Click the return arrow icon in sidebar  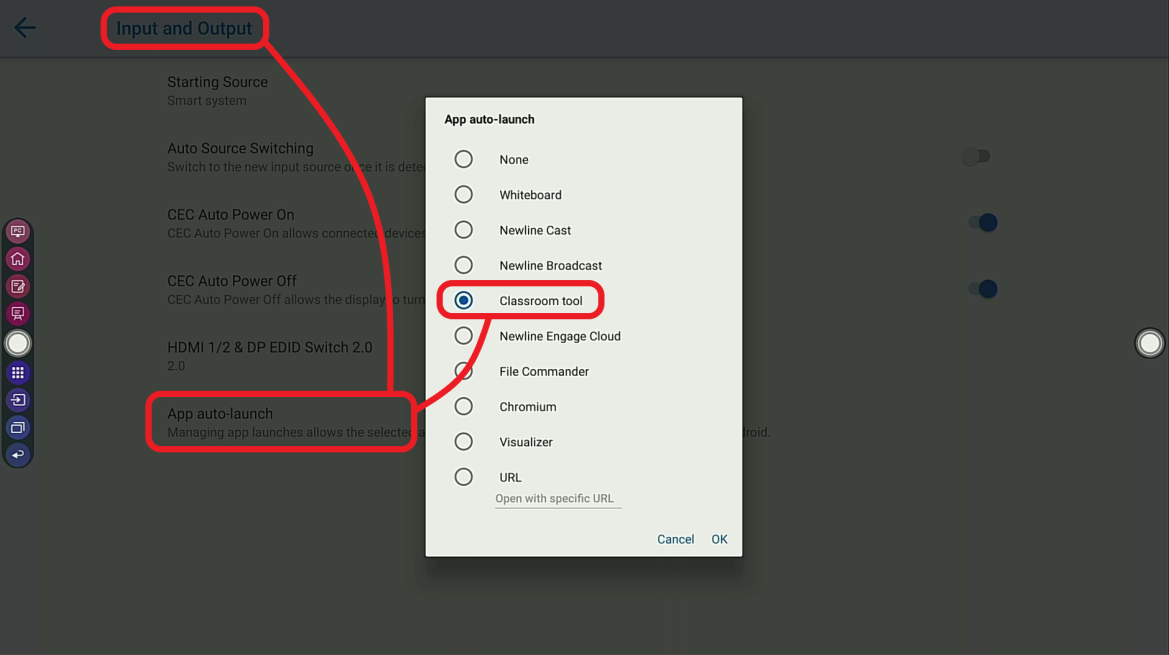(x=18, y=455)
